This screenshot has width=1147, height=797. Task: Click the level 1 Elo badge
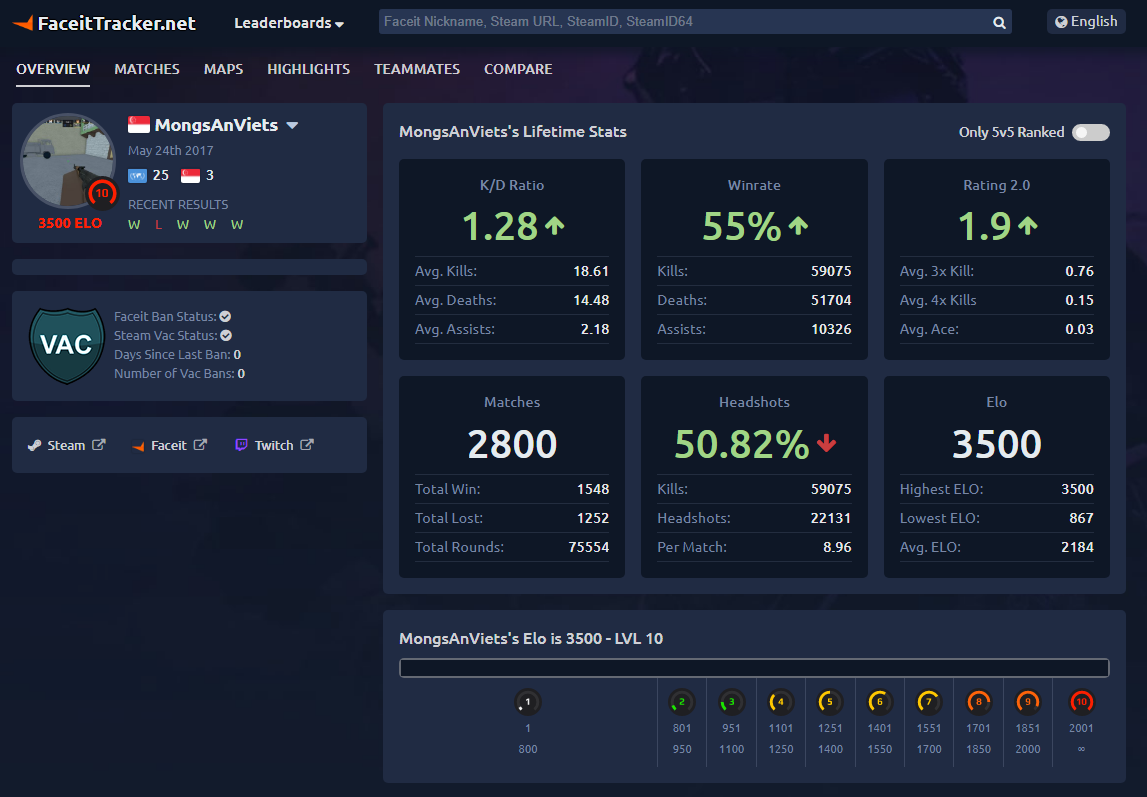(x=527, y=703)
